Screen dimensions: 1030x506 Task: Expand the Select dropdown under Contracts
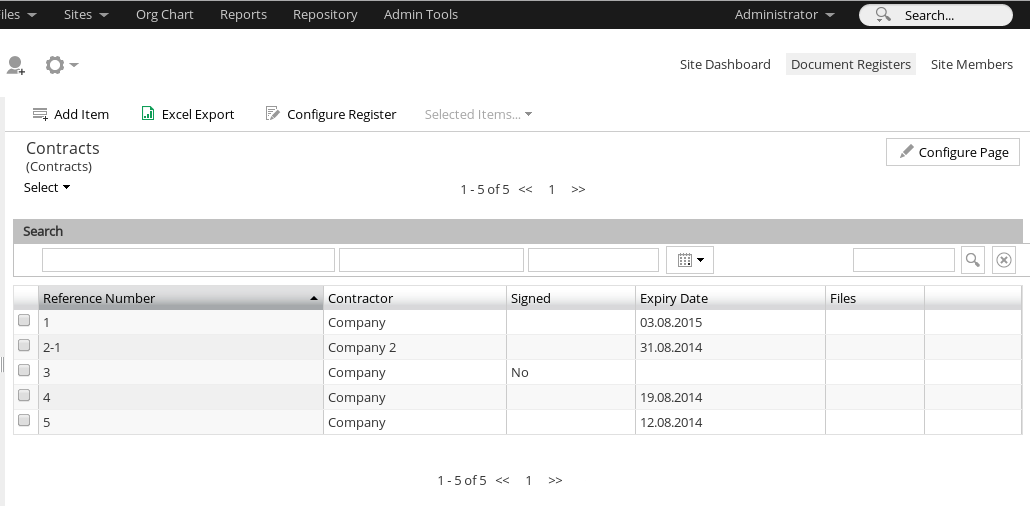[47, 187]
